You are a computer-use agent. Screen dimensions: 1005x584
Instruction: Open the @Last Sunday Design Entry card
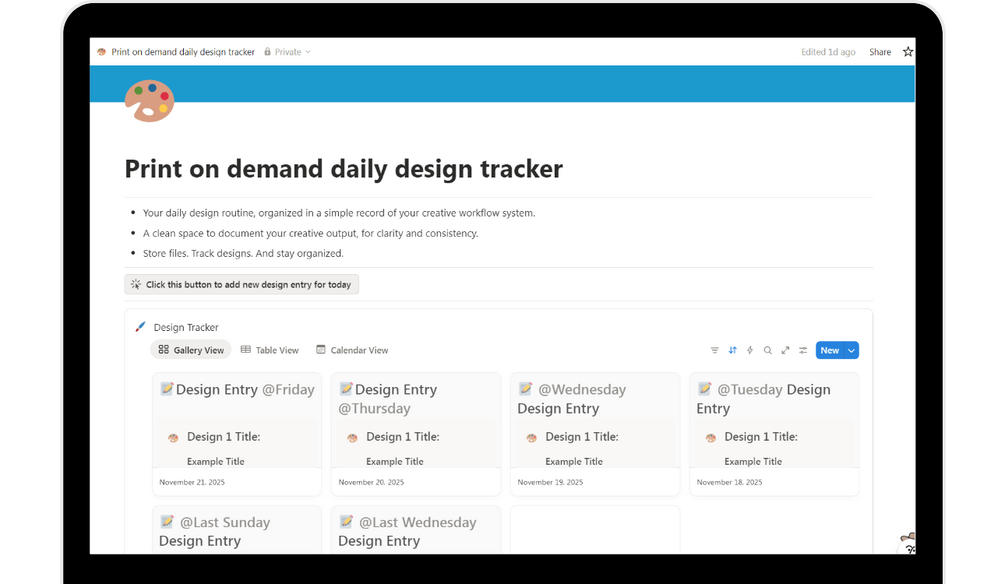click(x=237, y=530)
